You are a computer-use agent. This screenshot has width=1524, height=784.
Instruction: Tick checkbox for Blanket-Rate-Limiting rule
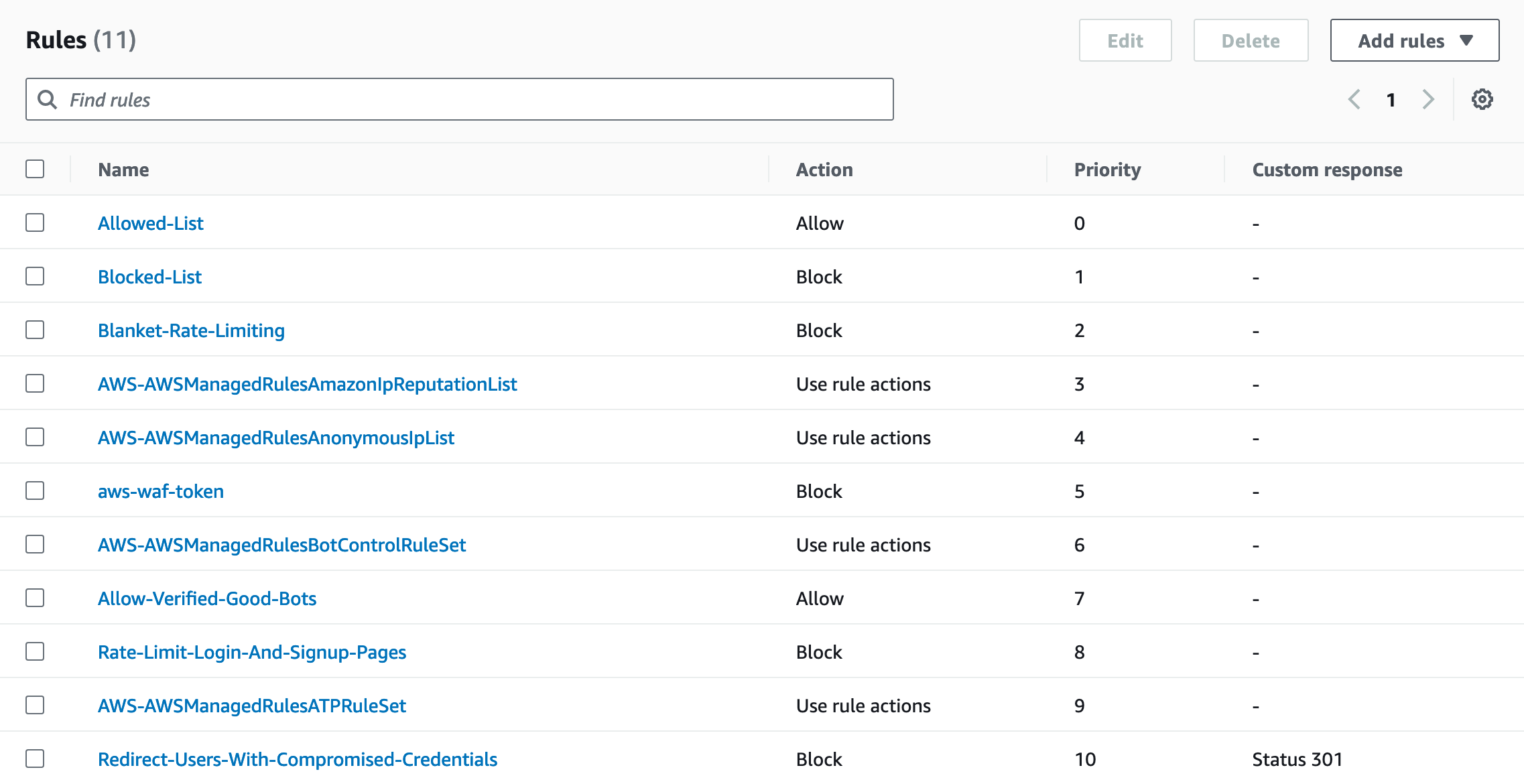coord(35,330)
